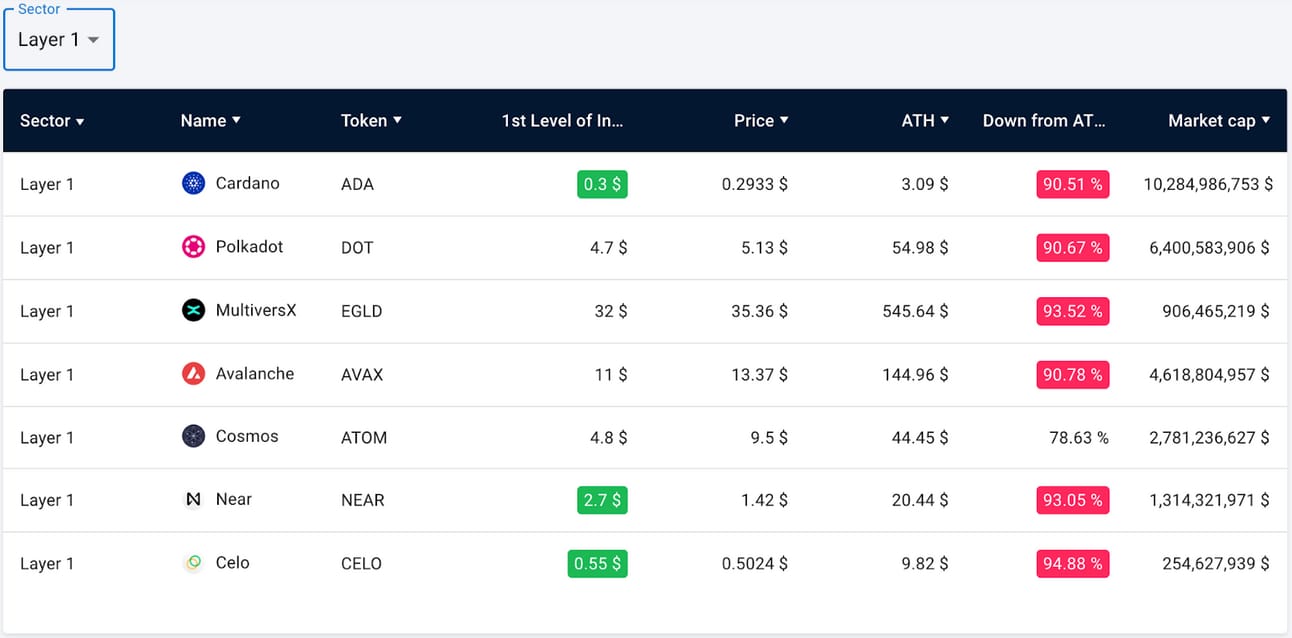
Task: Click Celo's red 94.88 % badge
Action: 1072,564
